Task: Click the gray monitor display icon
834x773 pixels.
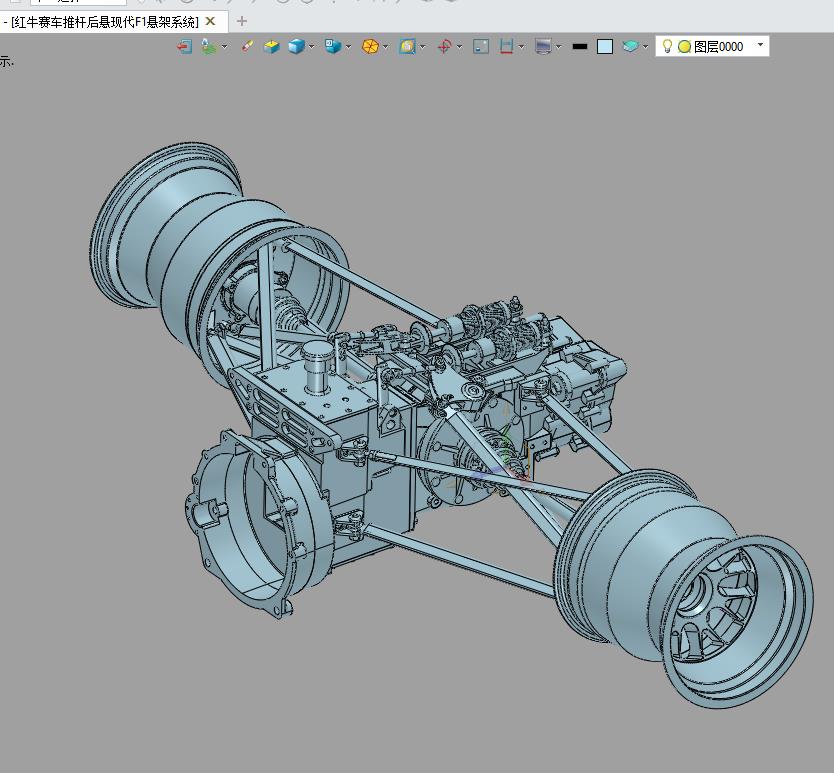Action: (x=543, y=47)
